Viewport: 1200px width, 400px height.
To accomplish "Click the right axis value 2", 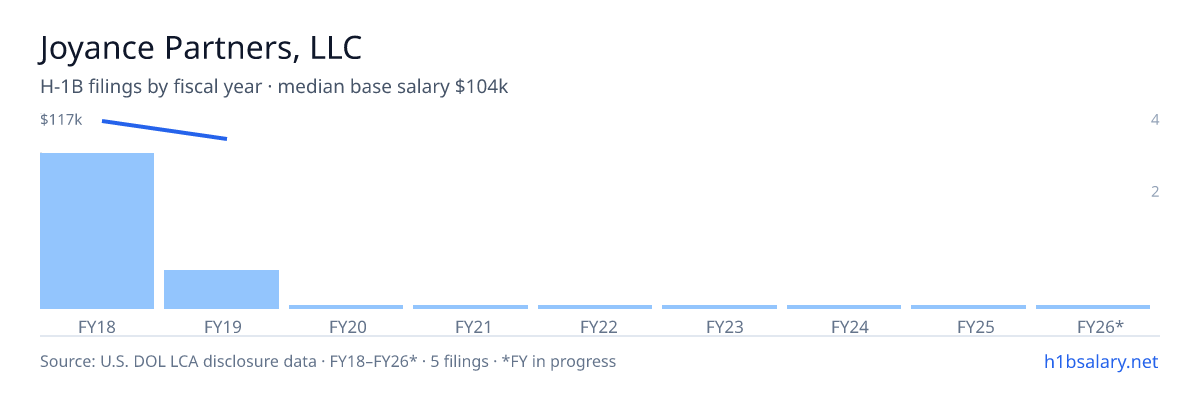I will 1155,191.
